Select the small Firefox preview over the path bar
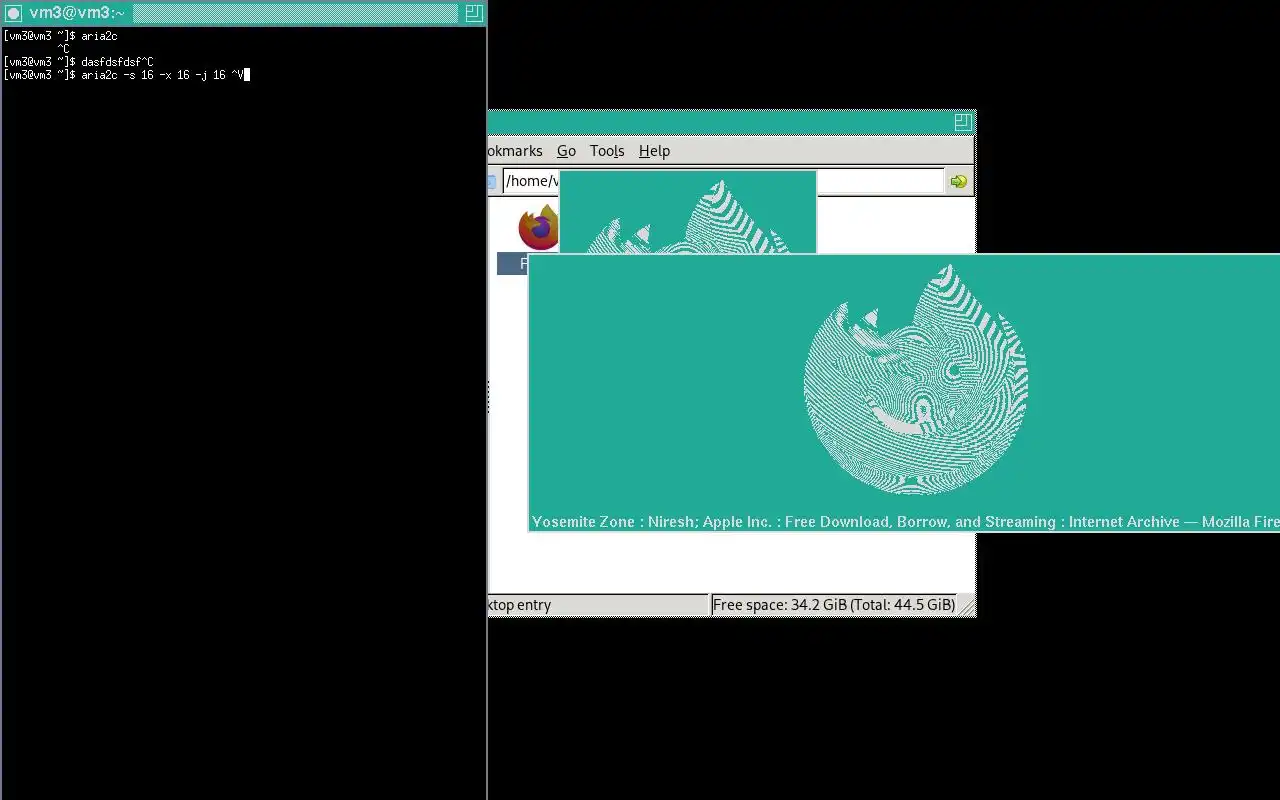The image size is (1280, 800). click(688, 212)
